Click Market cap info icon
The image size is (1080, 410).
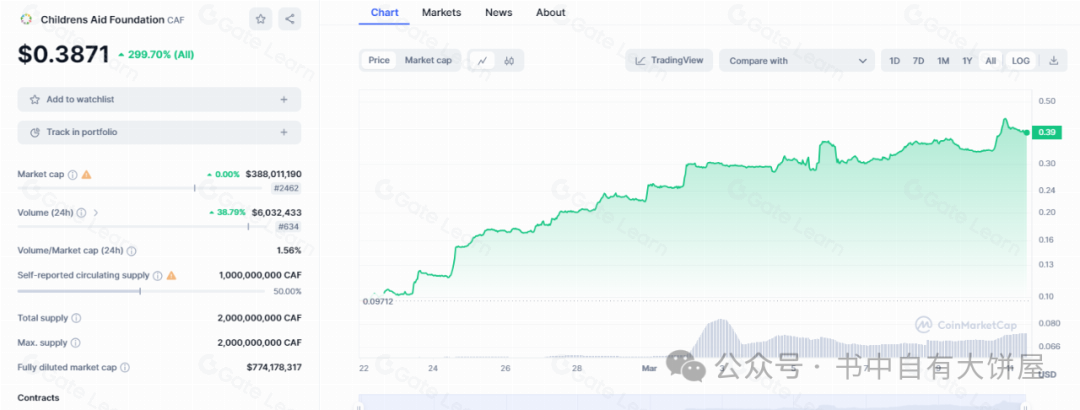[x=72, y=175]
